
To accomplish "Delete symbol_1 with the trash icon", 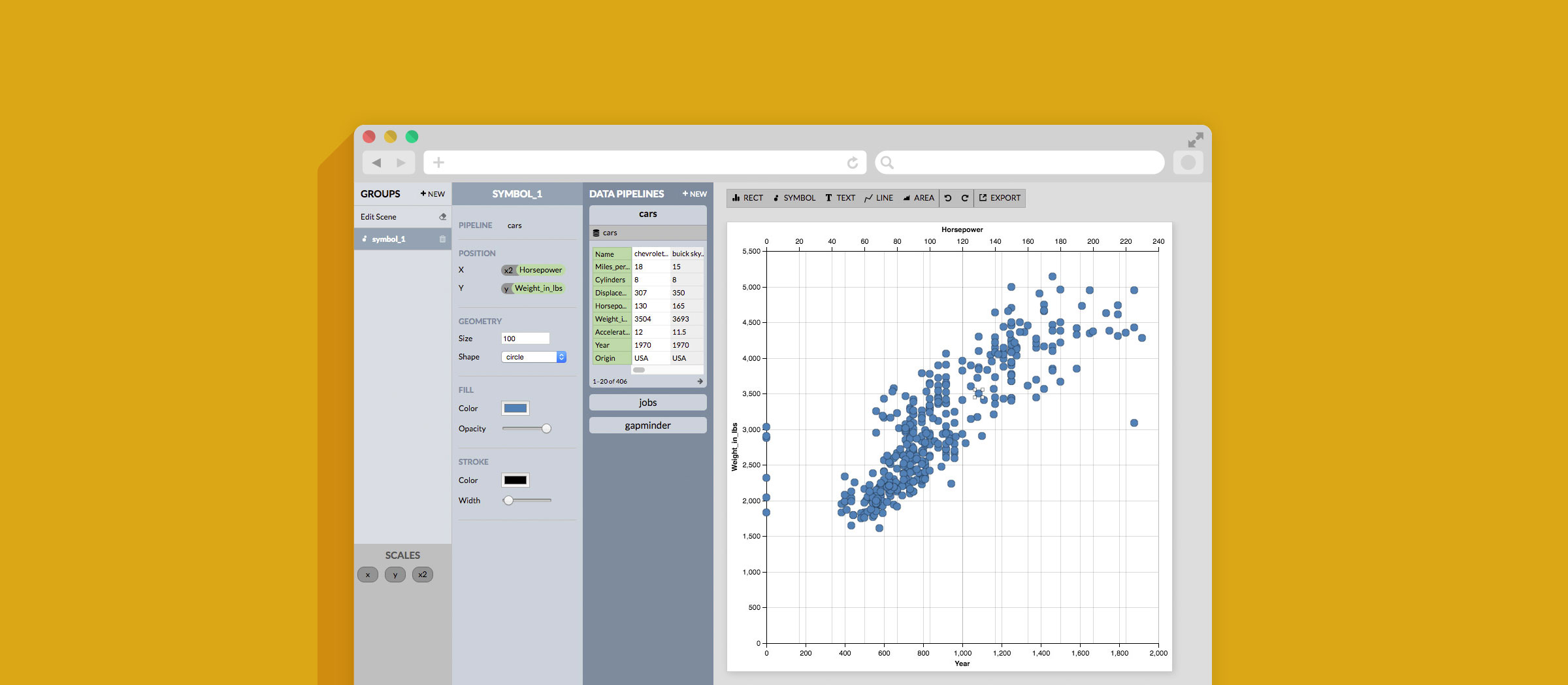I will pyautogui.click(x=442, y=239).
